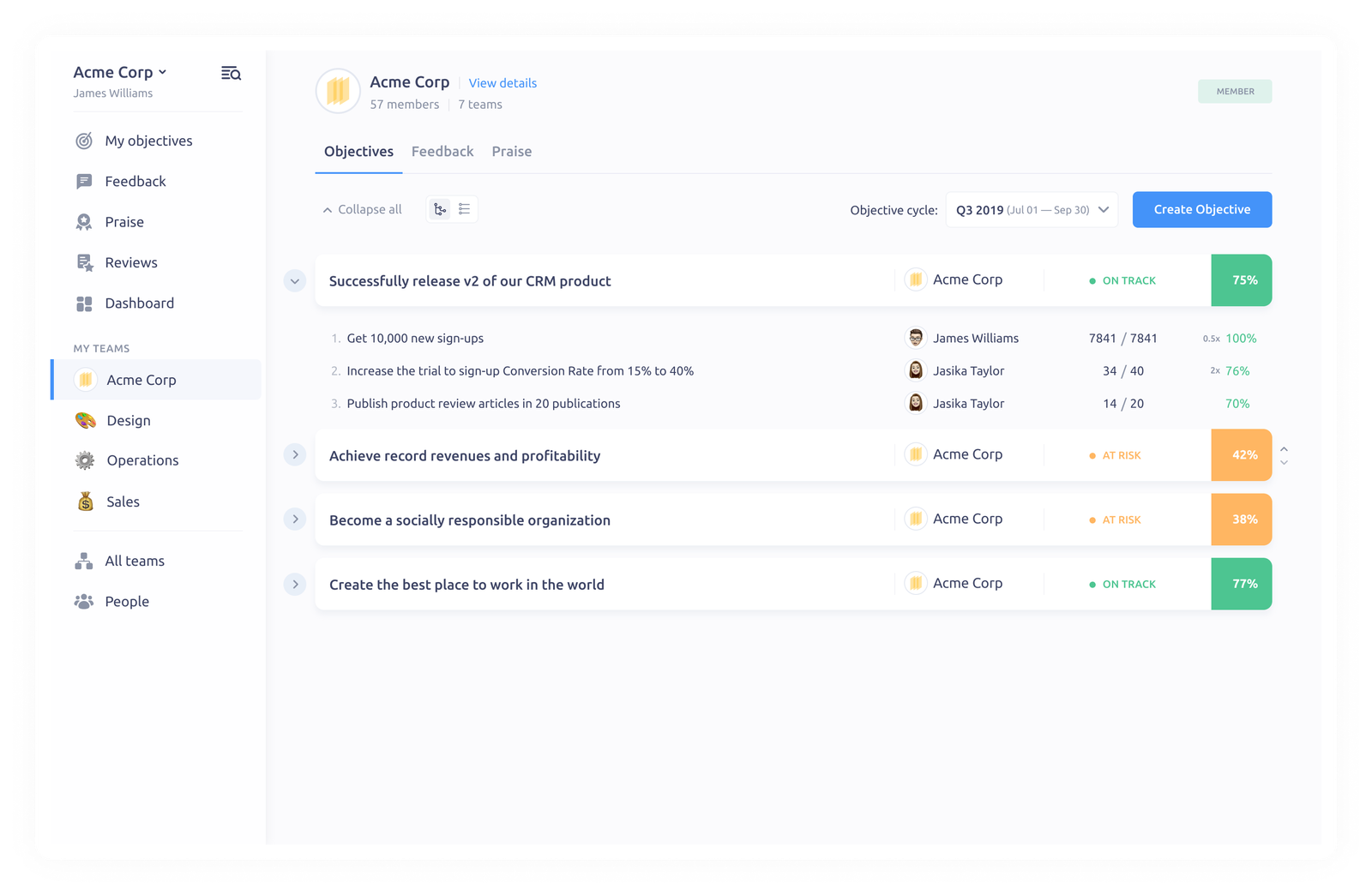Open My objectives in the sidebar
Viewport: 1372px width, 895px height.
(x=147, y=141)
